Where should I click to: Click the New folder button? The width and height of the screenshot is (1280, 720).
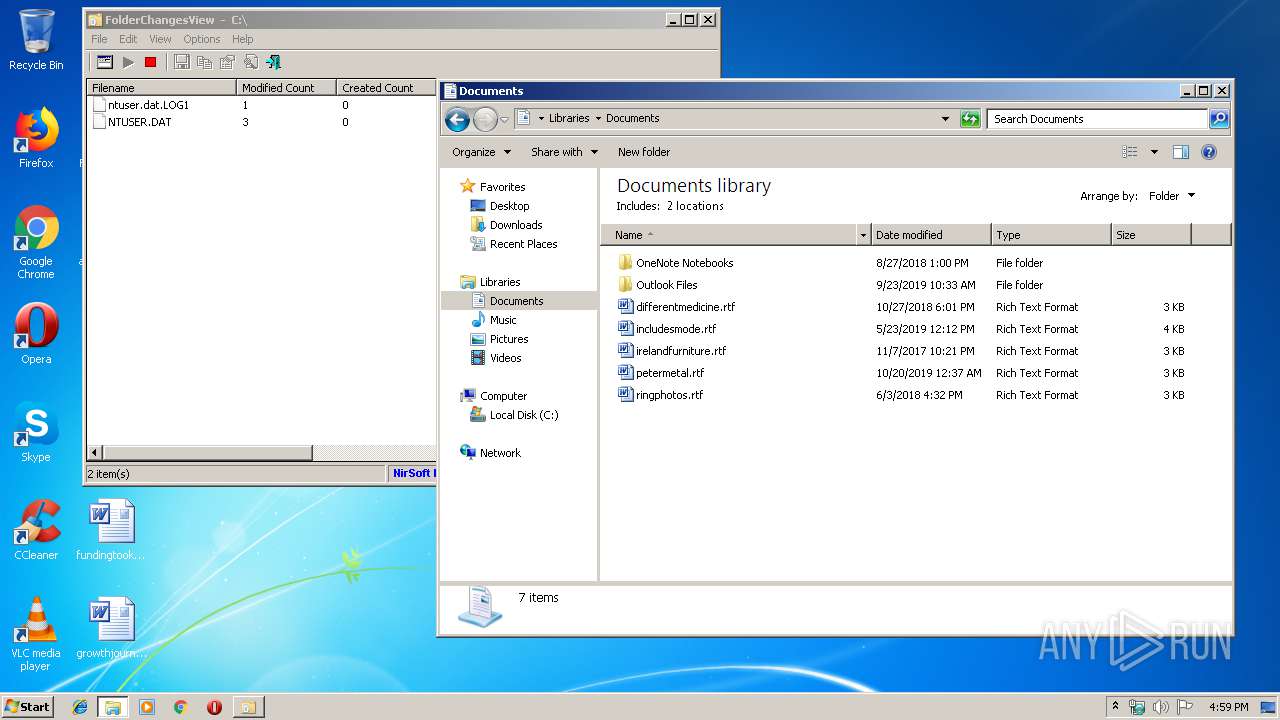[644, 152]
